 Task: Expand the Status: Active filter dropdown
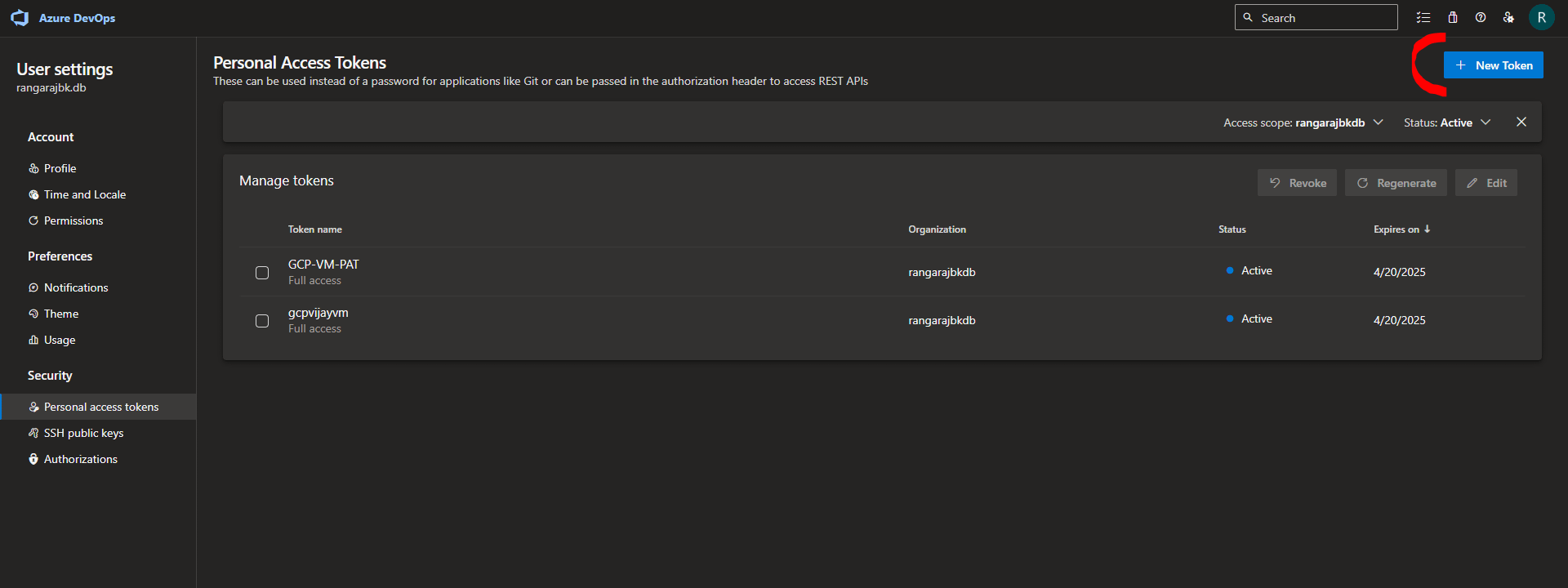coord(1447,122)
